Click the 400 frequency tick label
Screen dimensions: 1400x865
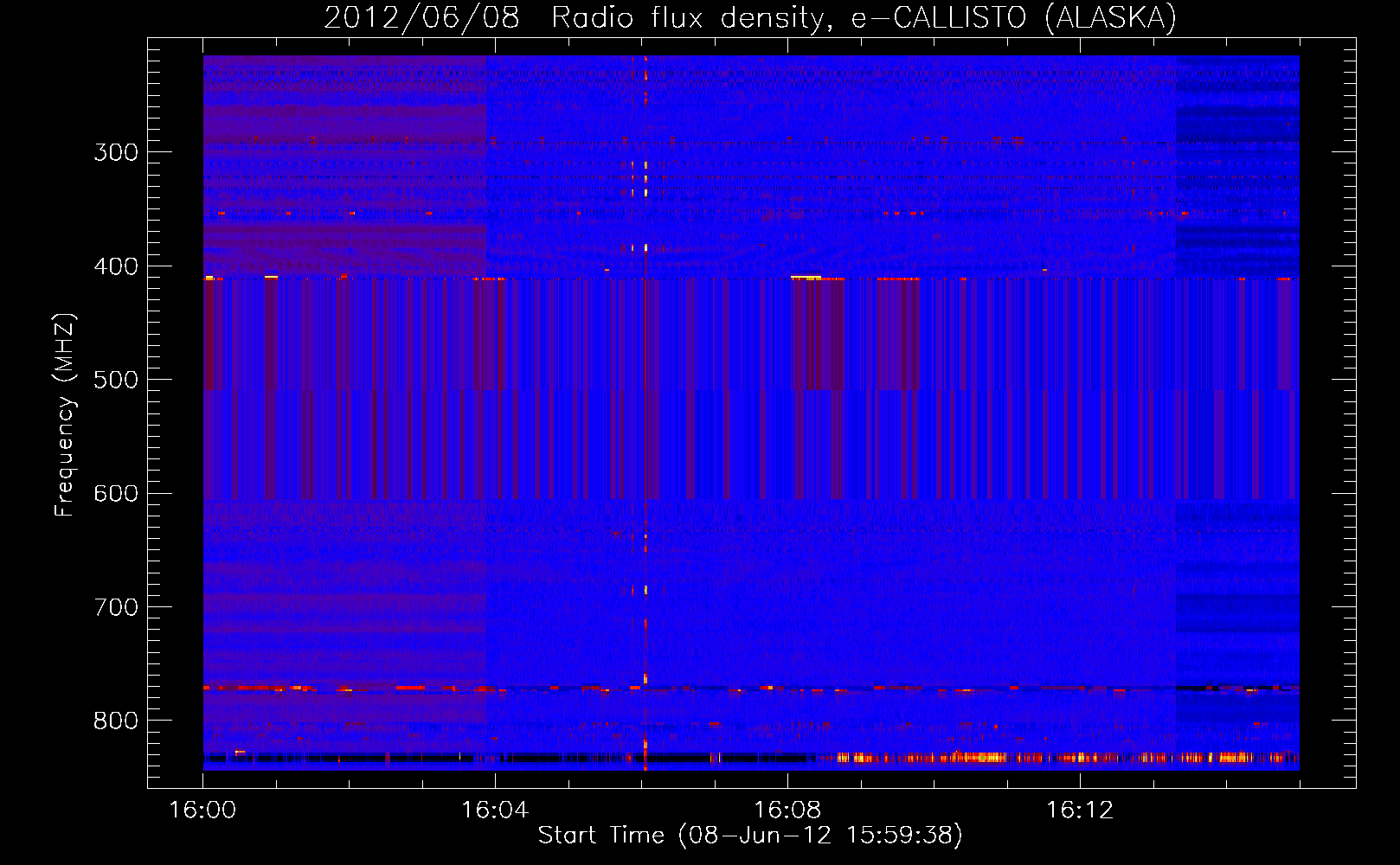point(116,266)
